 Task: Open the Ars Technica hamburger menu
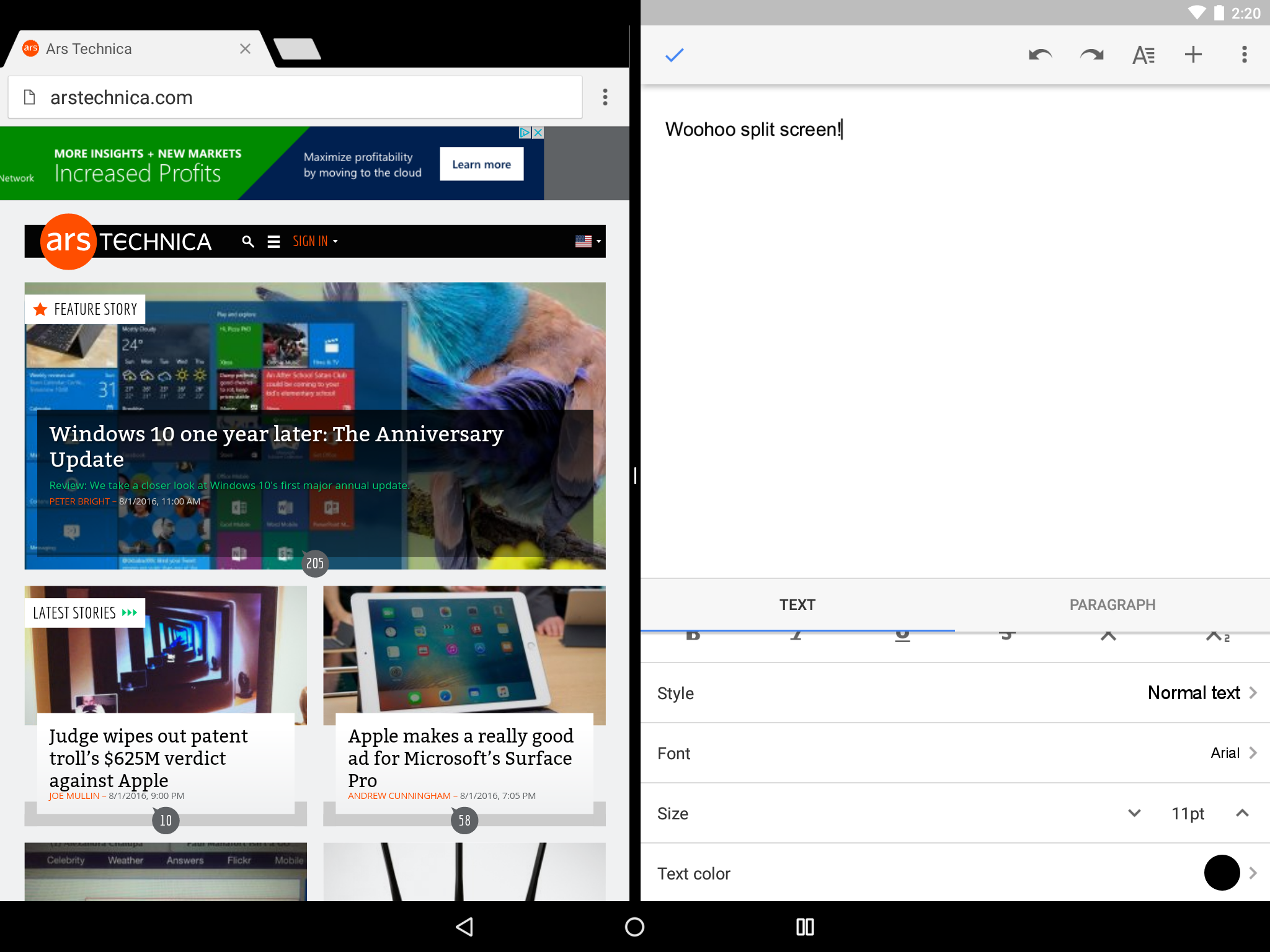point(273,242)
